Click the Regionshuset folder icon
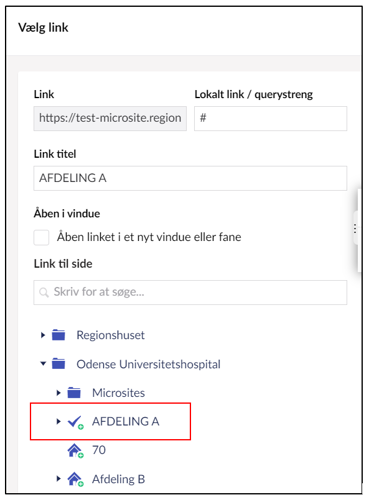The width and height of the screenshot is (368, 500). [x=59, y=335]
